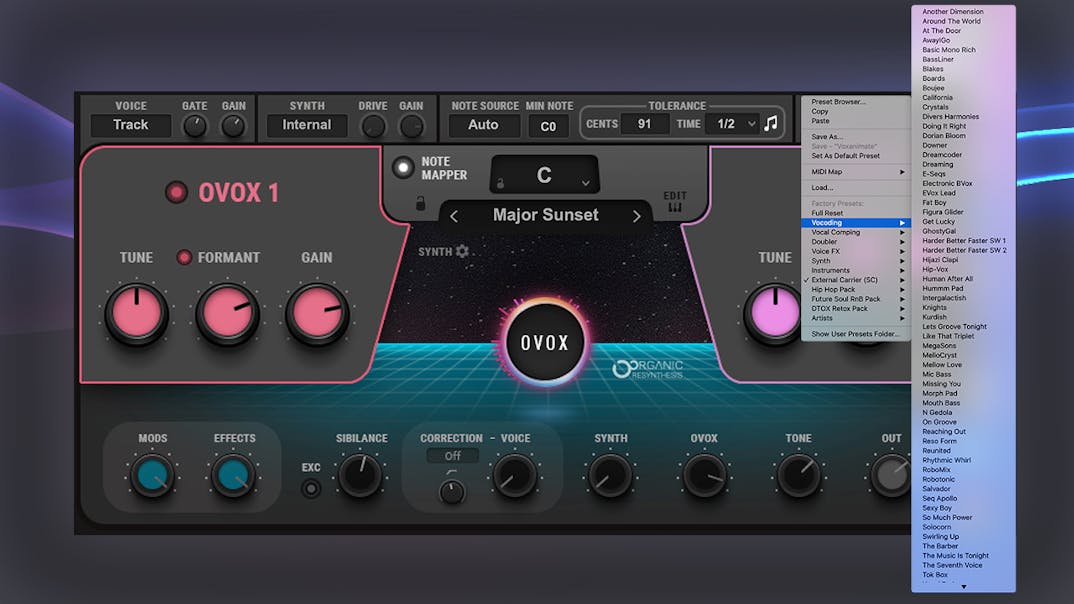Image resolution: width=1074 pixels, height=604 pixels.
Task: Click the Sibilance knob
Action: (x=361, y=477)
